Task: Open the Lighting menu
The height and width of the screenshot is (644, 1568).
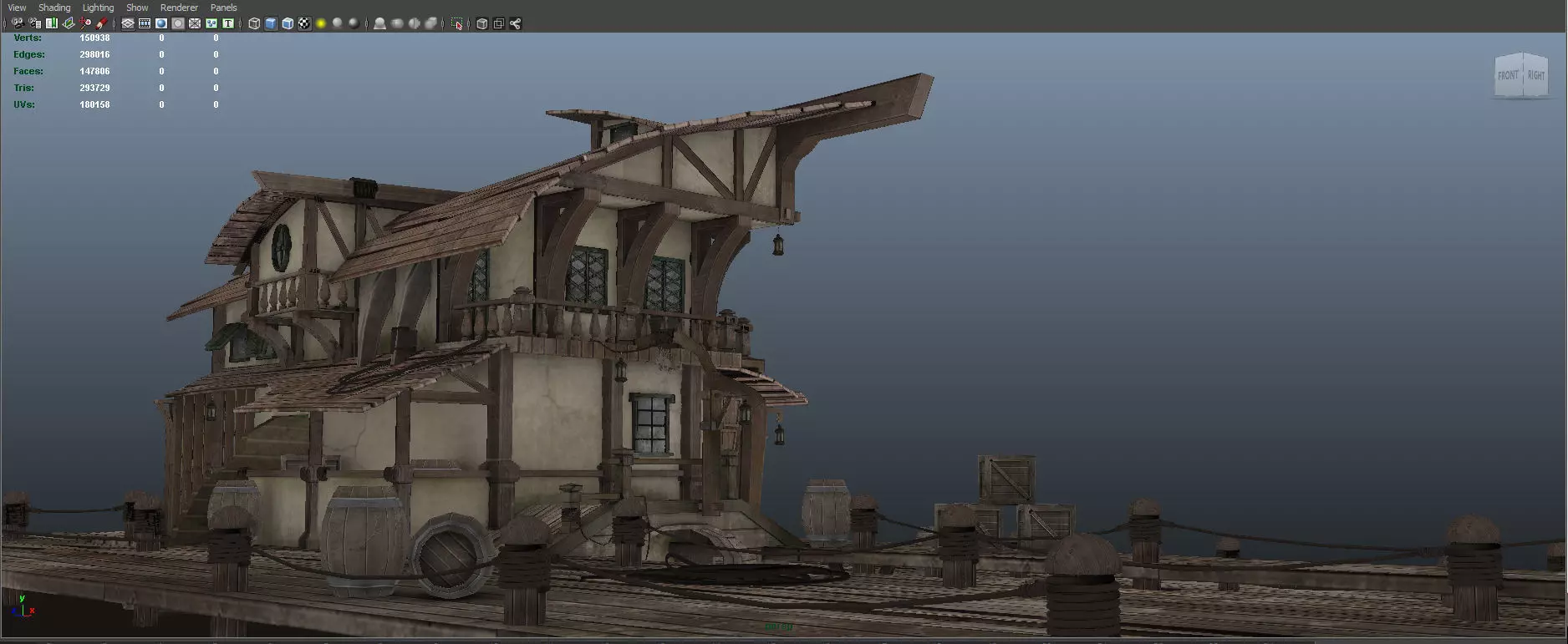Action: (98, 8)
